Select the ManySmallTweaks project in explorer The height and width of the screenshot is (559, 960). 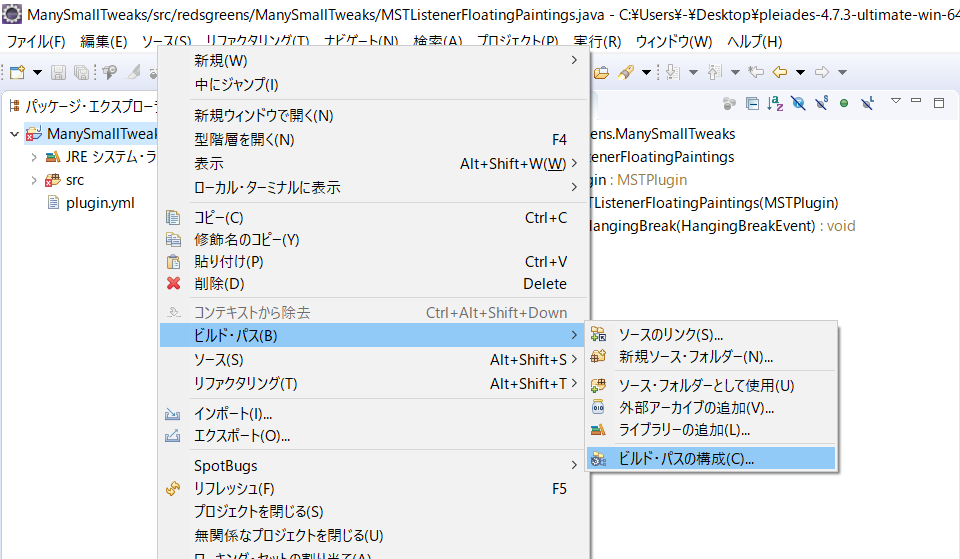(x=91, y=133)
